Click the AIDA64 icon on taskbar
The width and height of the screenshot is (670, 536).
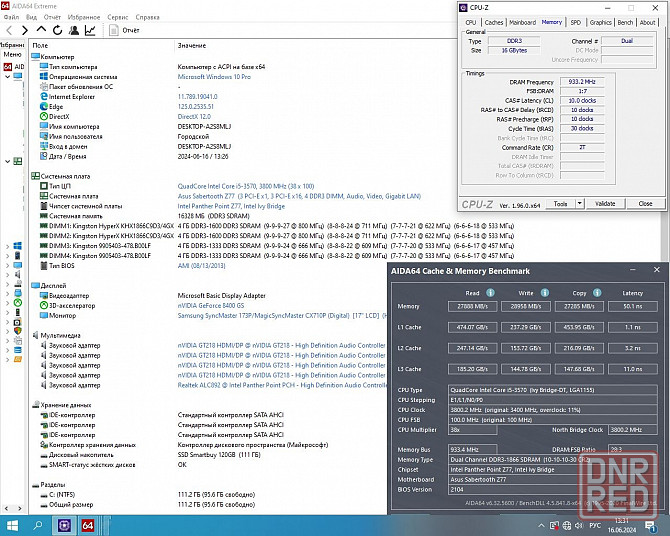(88, 525)
